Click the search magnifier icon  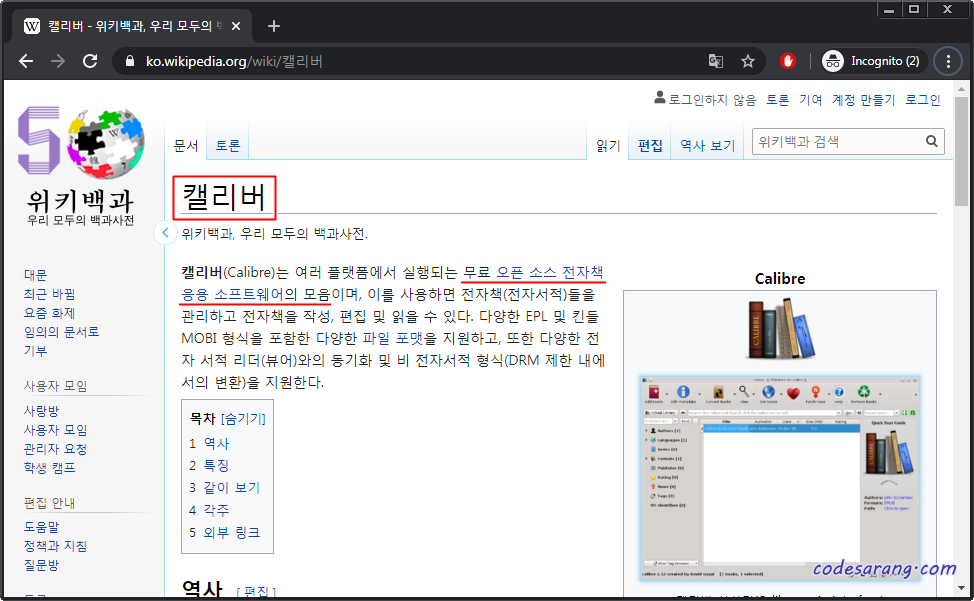point(931,142)
